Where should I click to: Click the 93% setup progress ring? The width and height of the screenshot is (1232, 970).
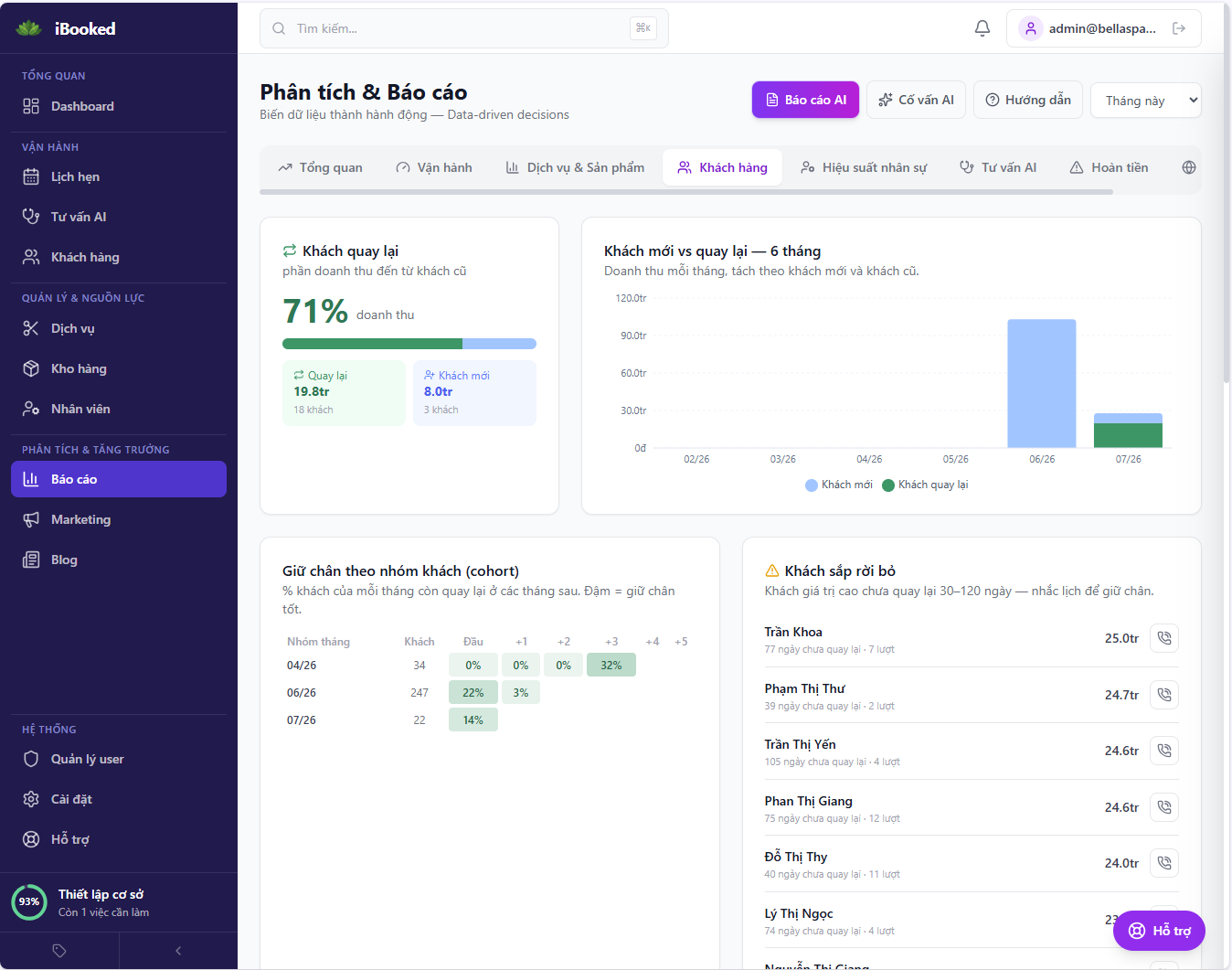pos(29,901)
